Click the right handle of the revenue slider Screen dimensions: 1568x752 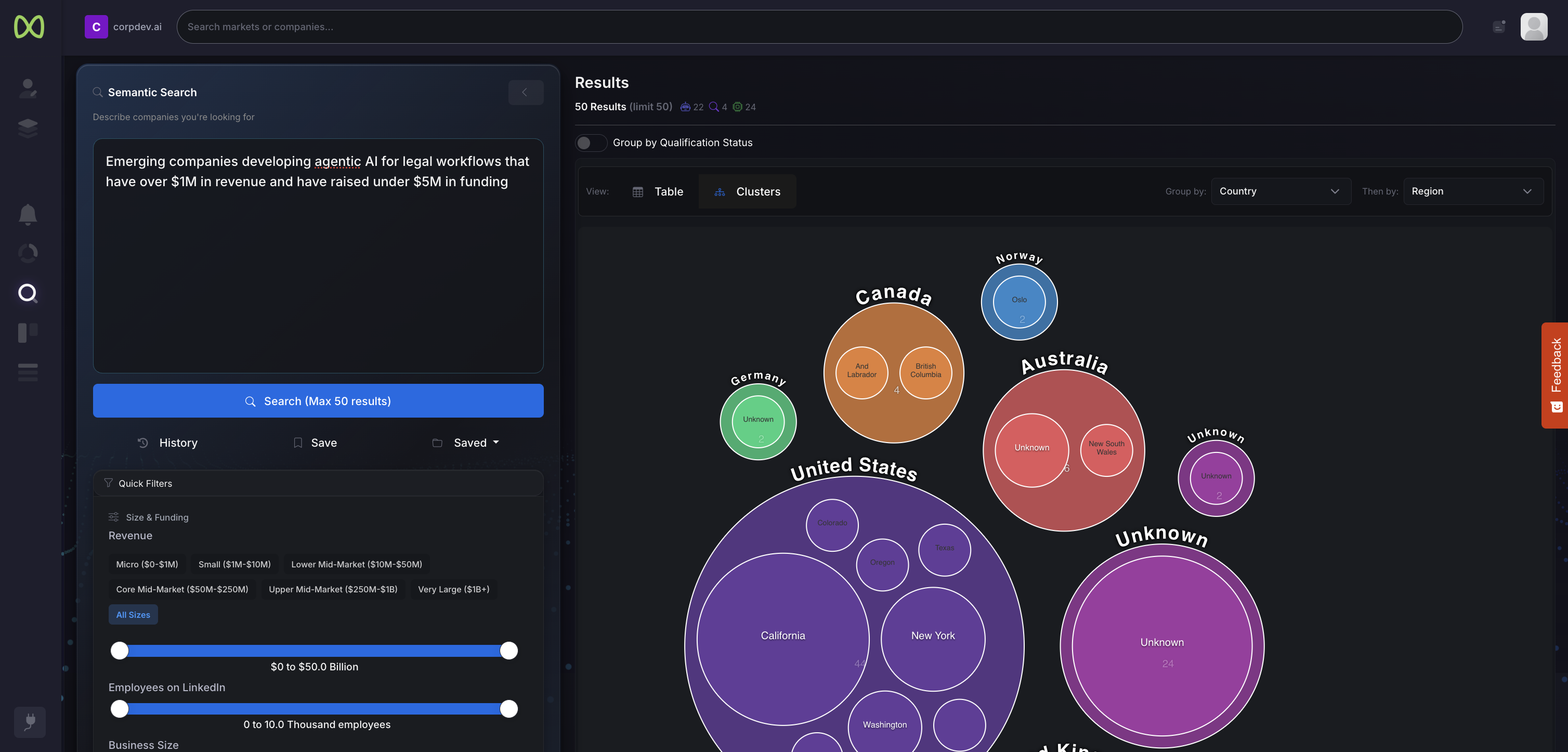[509, 650]
